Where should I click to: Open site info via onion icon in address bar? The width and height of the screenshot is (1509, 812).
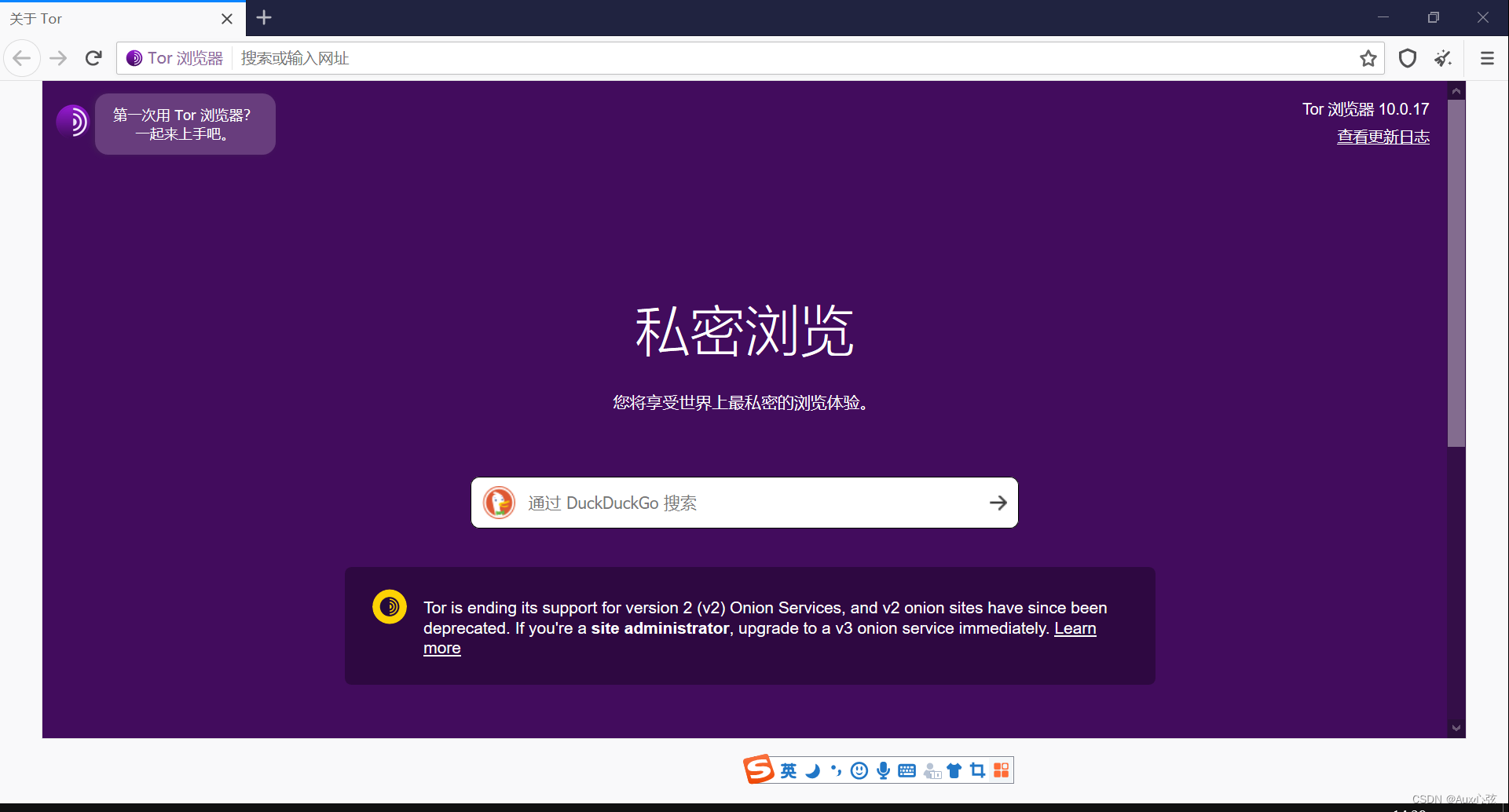(x=132, y=57)
